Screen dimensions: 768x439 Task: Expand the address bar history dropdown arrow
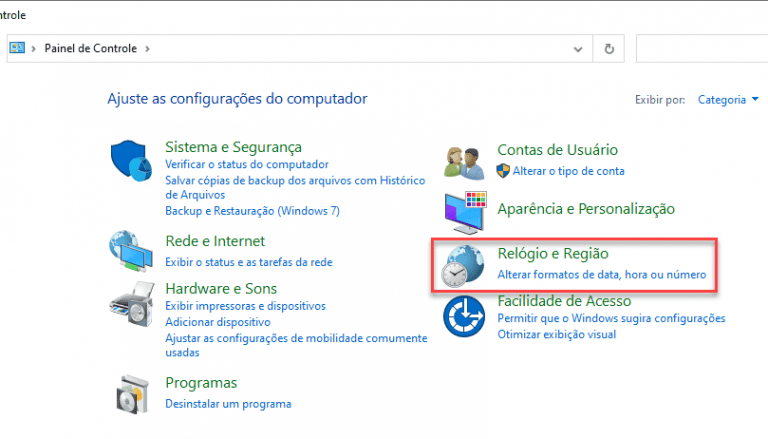coord(578,49)
